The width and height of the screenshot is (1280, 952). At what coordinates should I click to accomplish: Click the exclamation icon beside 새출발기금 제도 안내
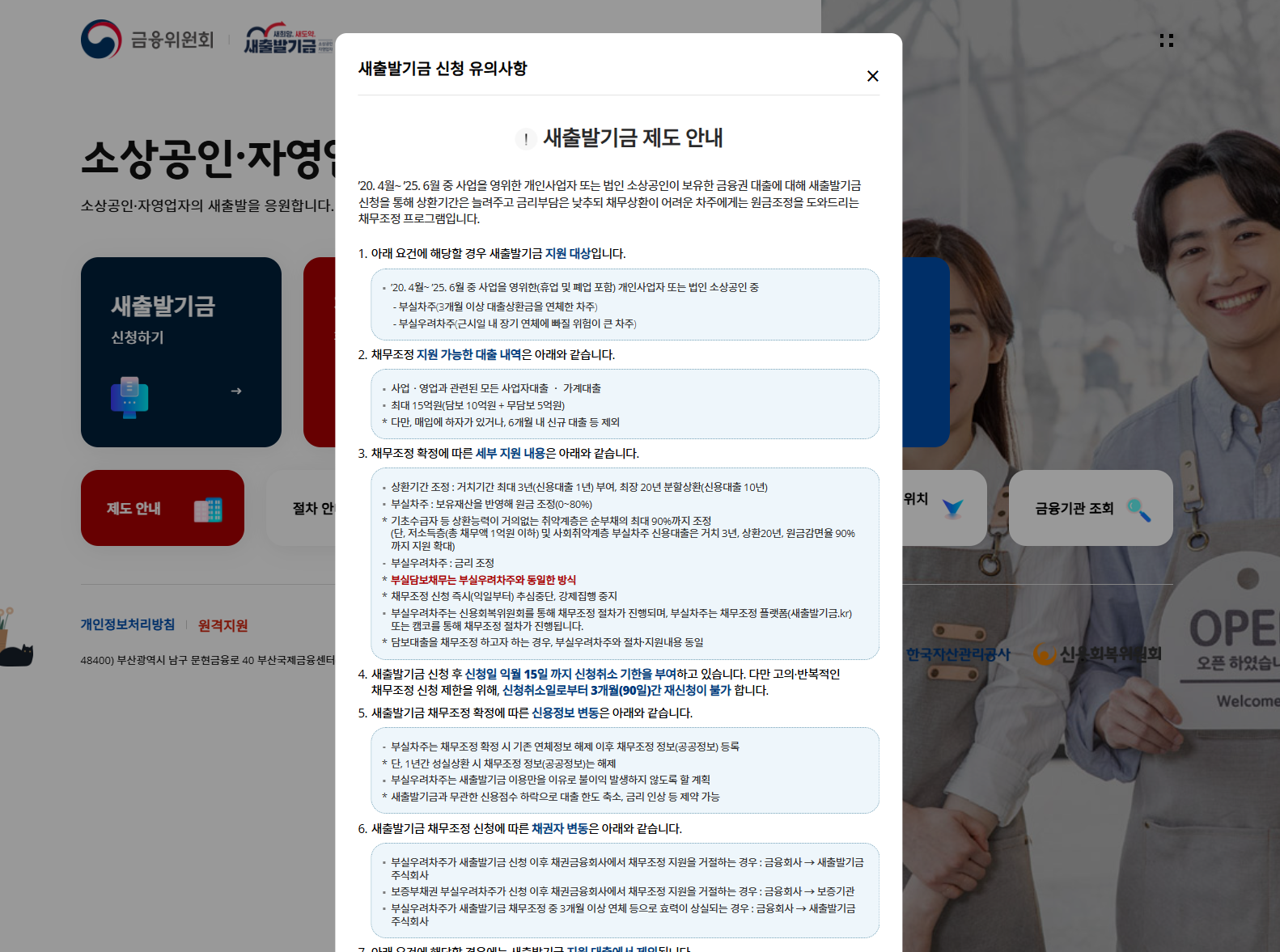[526, 139]
